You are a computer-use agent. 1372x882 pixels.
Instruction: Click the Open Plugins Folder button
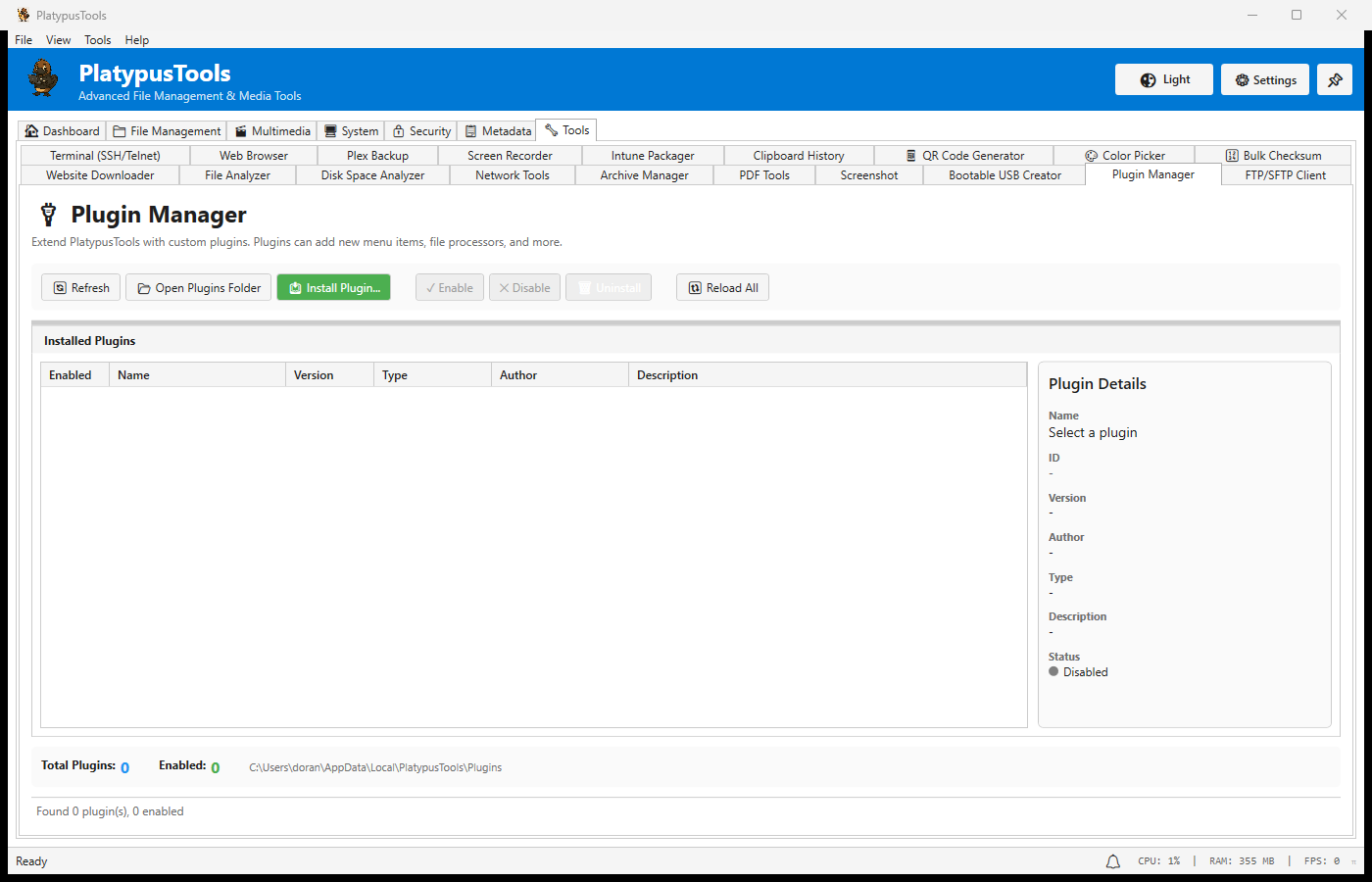198,287
